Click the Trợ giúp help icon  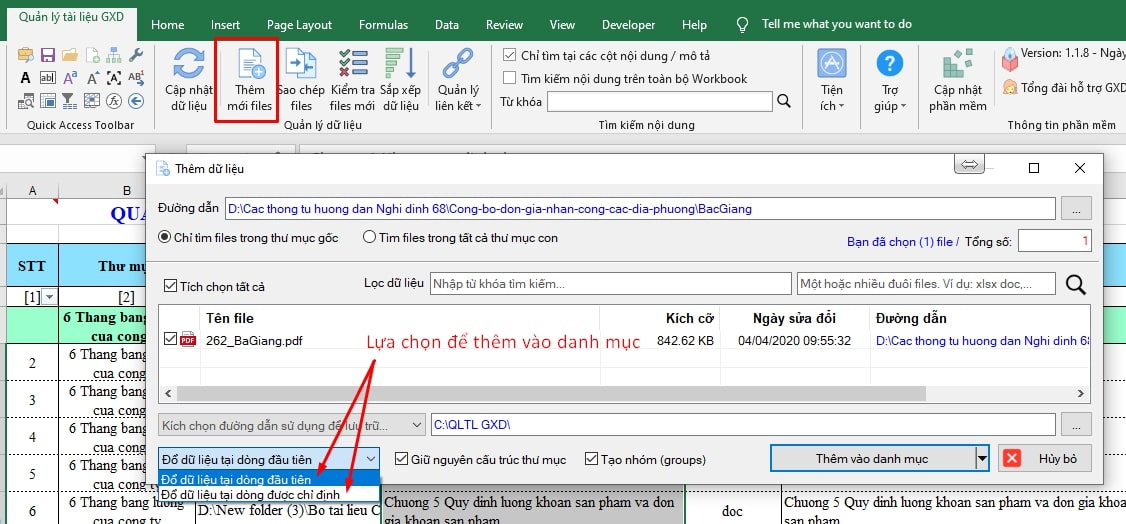[x=889, y=64]
